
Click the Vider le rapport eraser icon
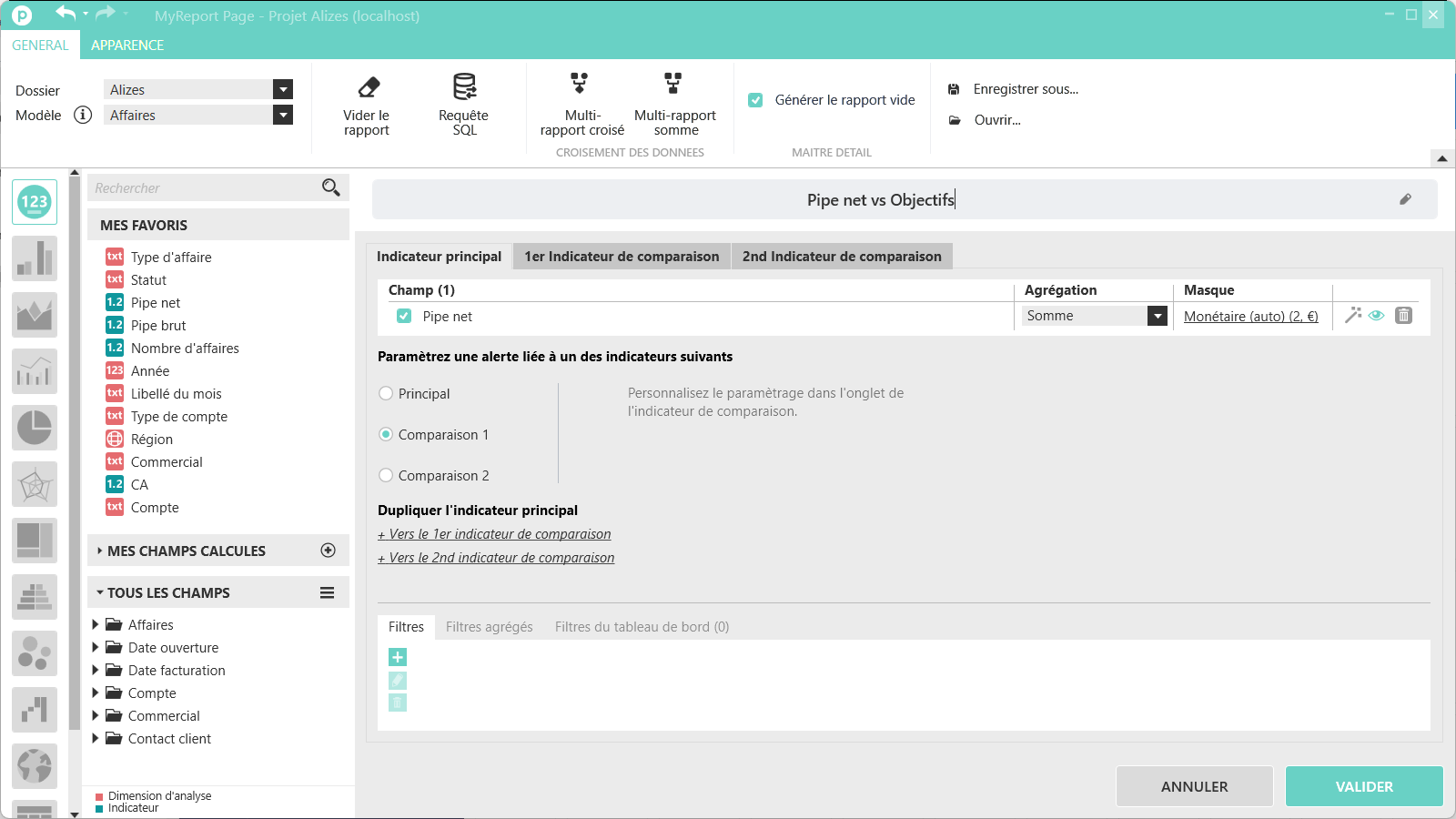click(368, 88)
